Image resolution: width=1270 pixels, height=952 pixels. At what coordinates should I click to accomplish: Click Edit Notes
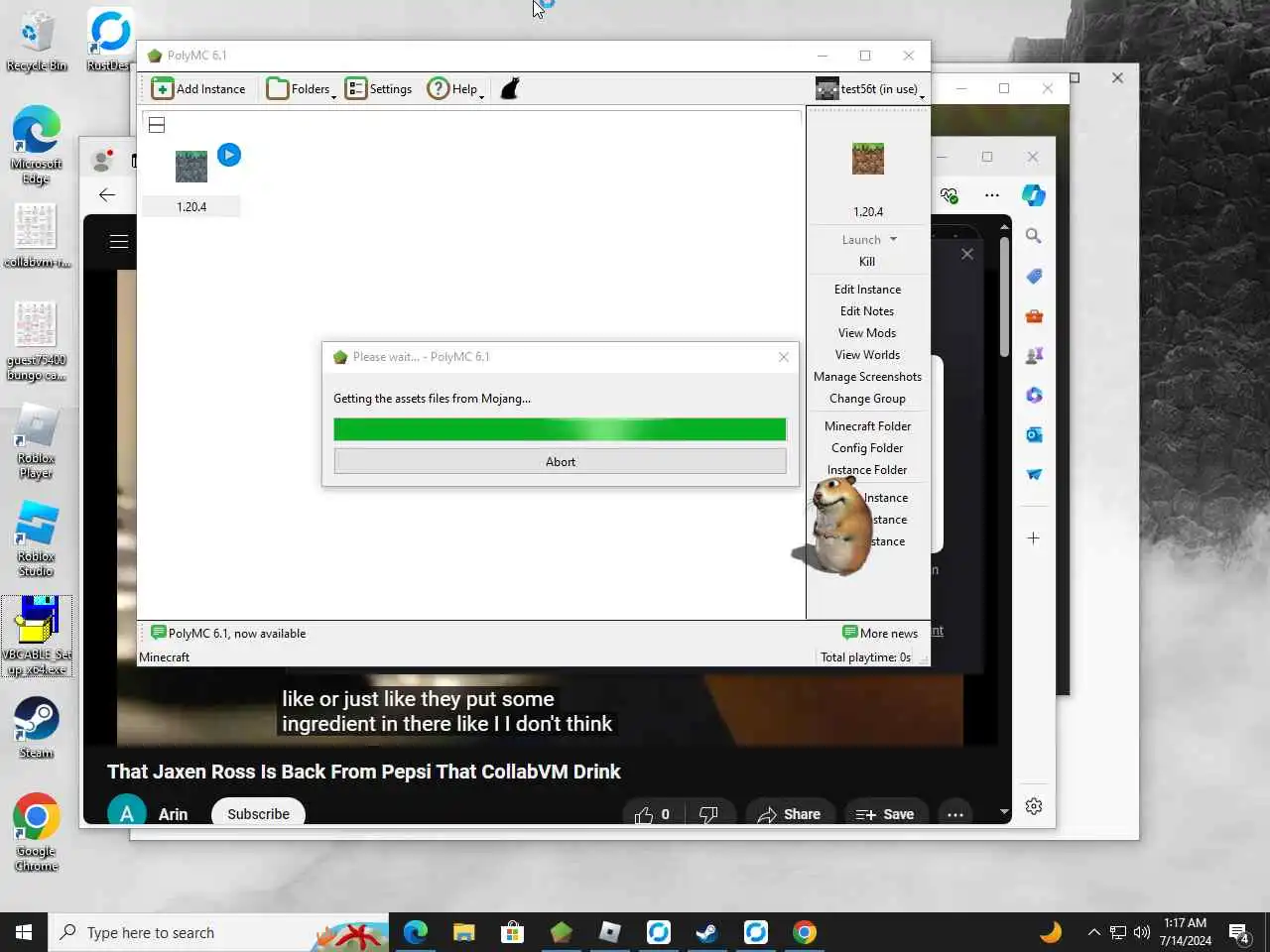click(867, 311)
